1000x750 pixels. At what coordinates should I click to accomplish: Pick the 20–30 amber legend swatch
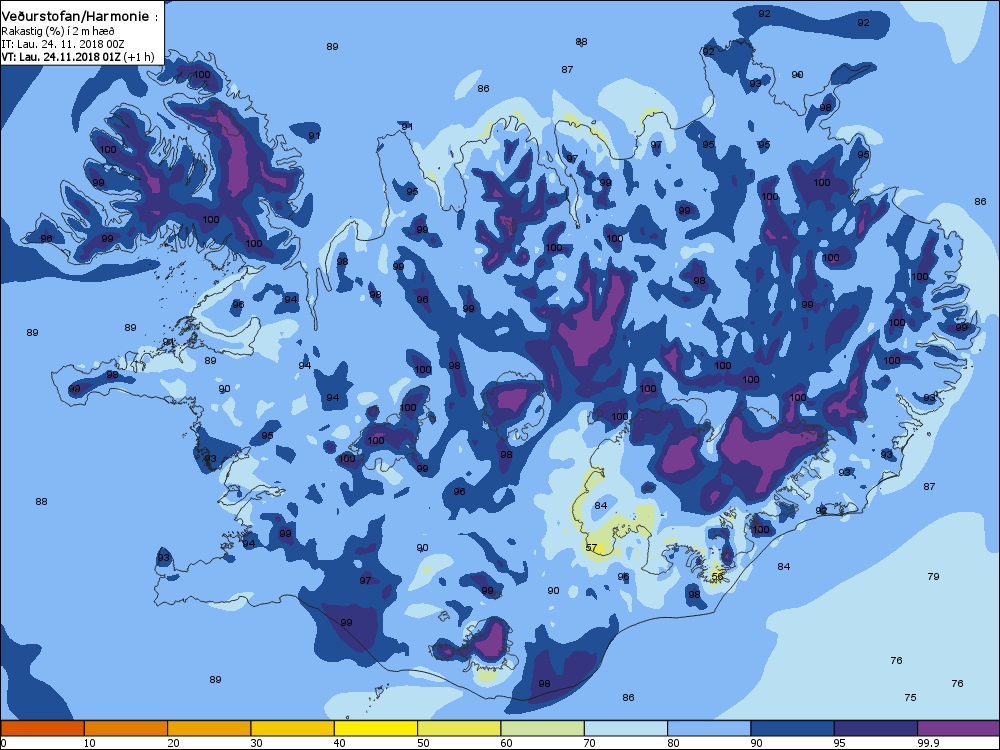tap(209, 728)
